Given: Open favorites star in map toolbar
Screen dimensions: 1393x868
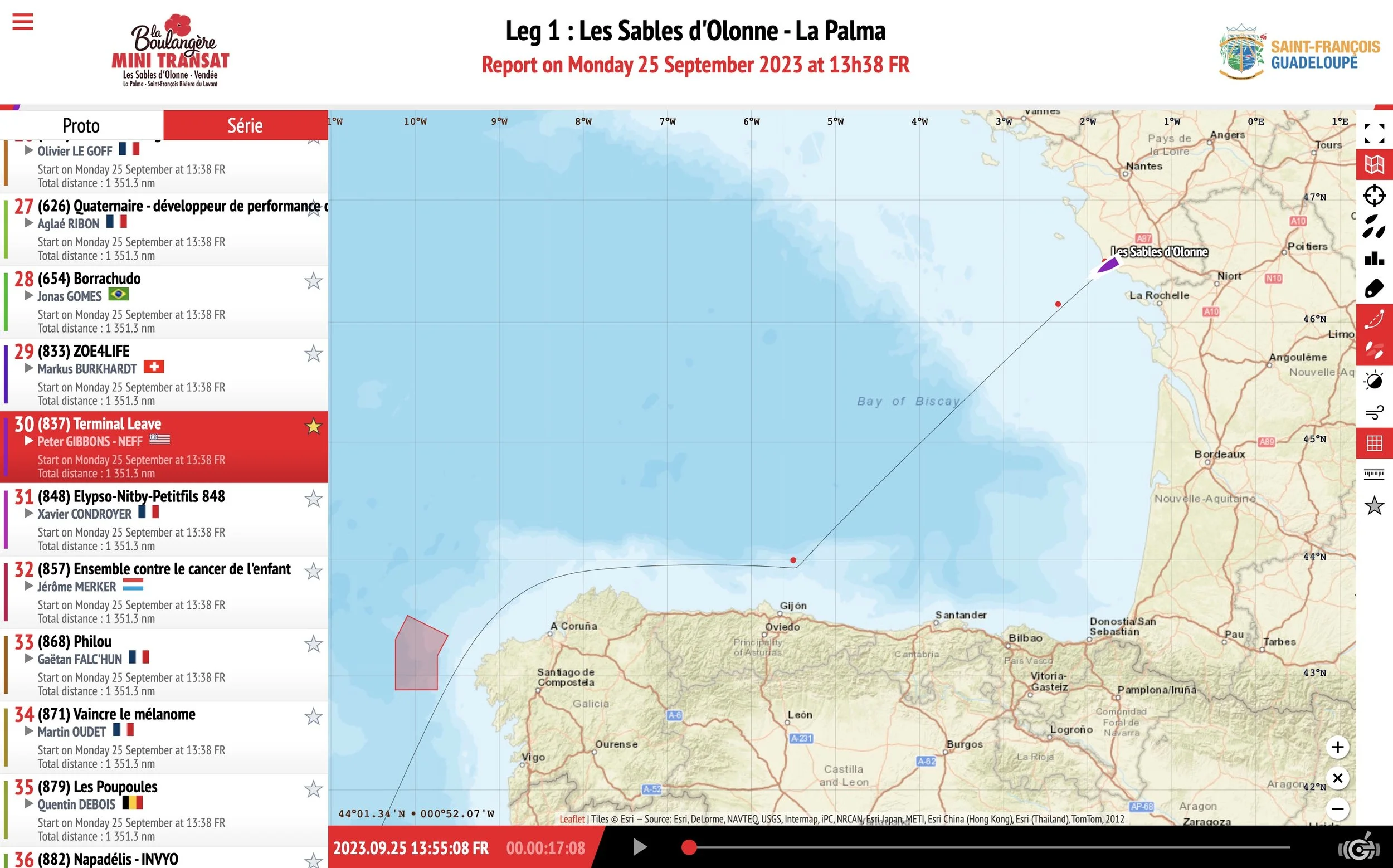Looking at the screenshot, I should click(x=1374, y=505).
